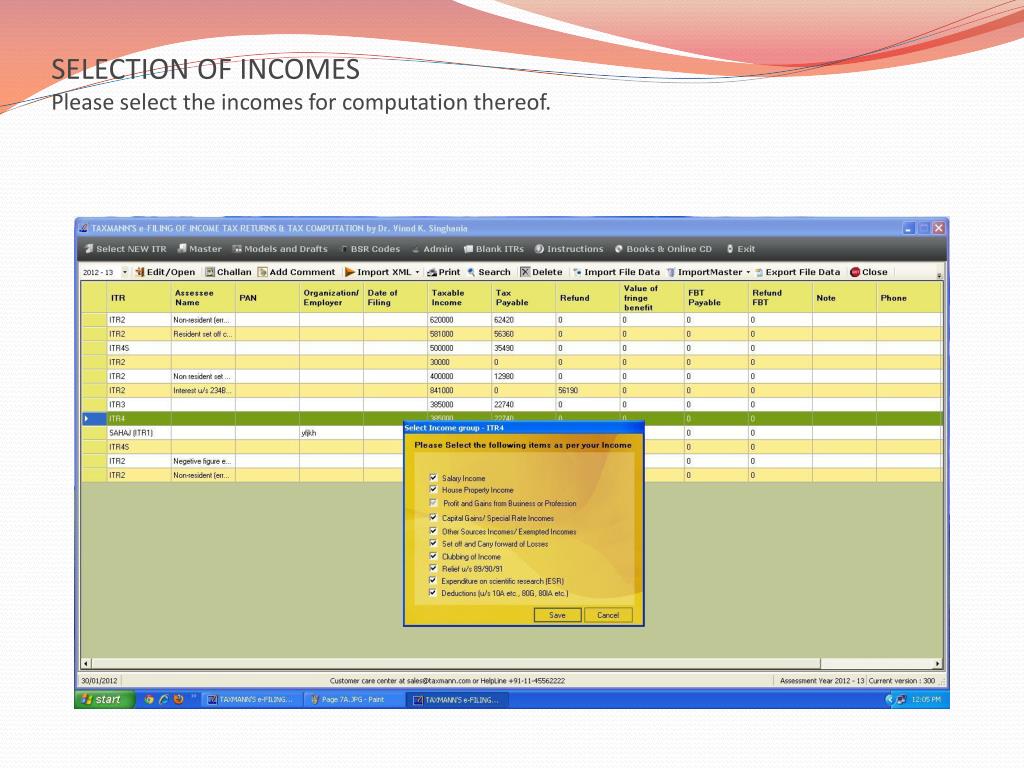Click the Select NEW ITR icon
This screenshot has width=1024, height=768.
(x=89, y=249)
